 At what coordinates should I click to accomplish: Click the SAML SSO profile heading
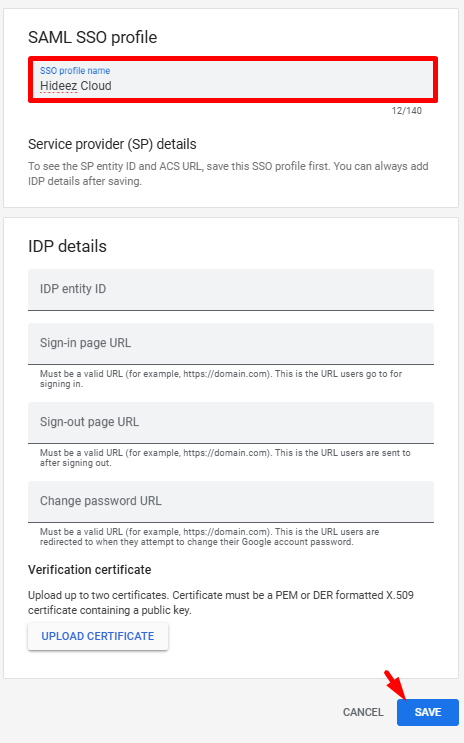tap(92, 37)
